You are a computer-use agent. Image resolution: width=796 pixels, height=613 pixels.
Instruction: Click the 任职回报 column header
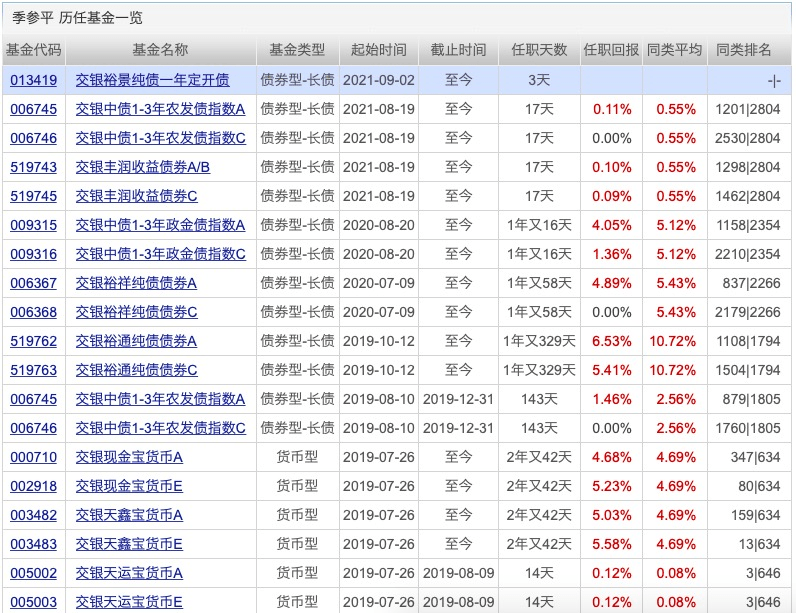point(611,50)
